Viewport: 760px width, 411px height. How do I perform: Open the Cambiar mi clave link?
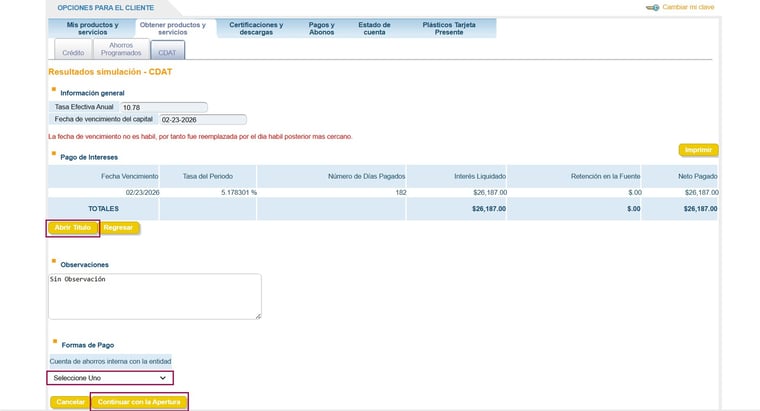tap(690, 7)
